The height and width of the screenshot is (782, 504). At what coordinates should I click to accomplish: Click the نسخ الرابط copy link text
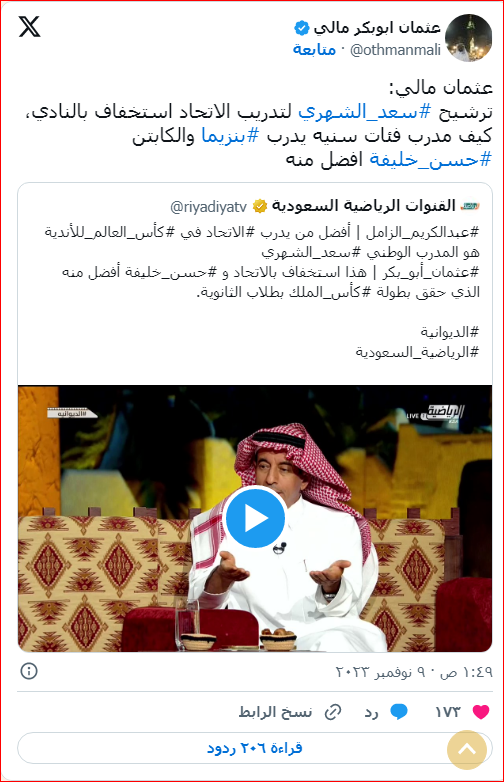pos(275,712)
